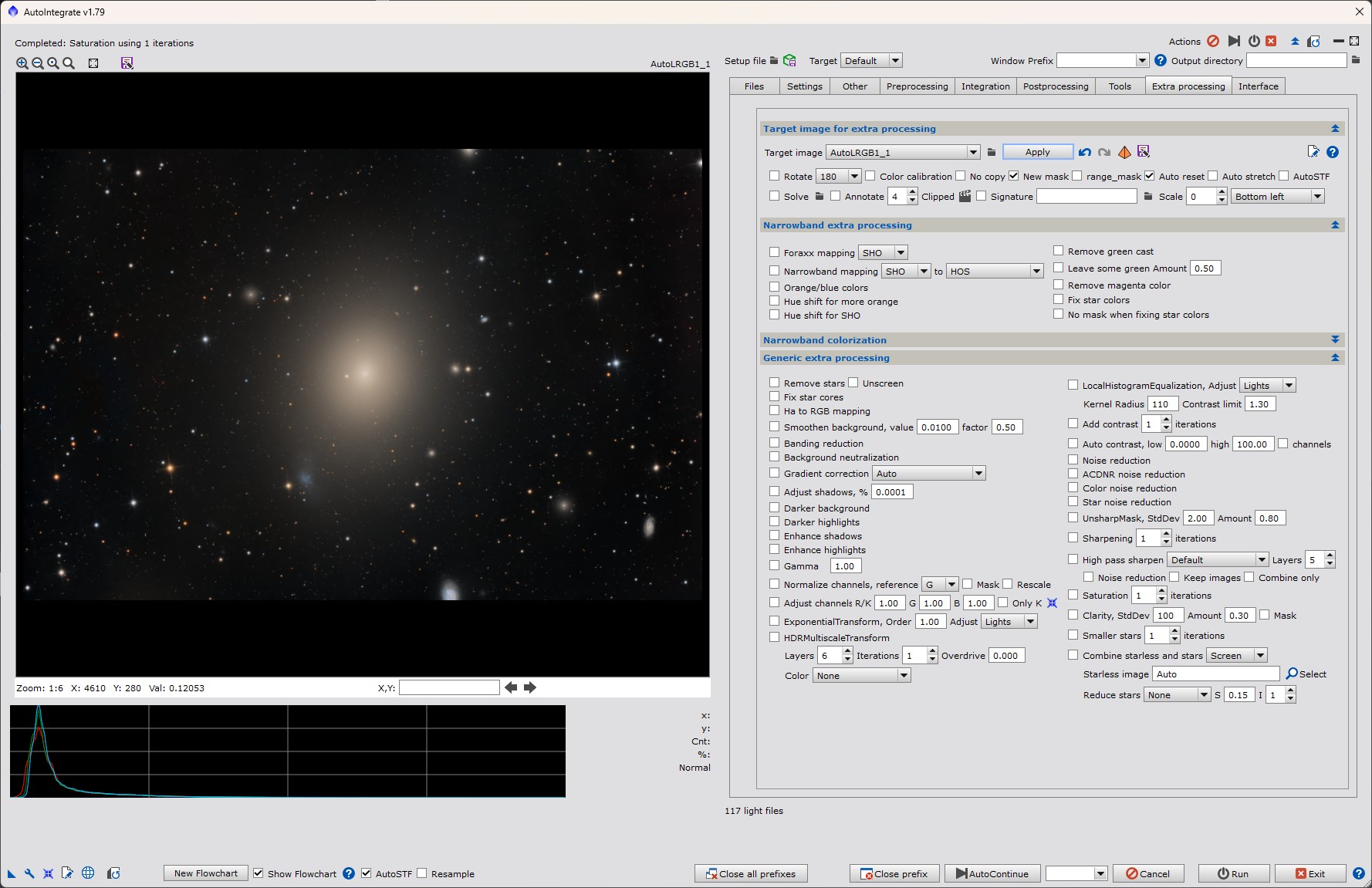The height and width of the screenshot is (888, 1372).
Task: Click the zoom in magnifier icon
Action: point(22,63)
